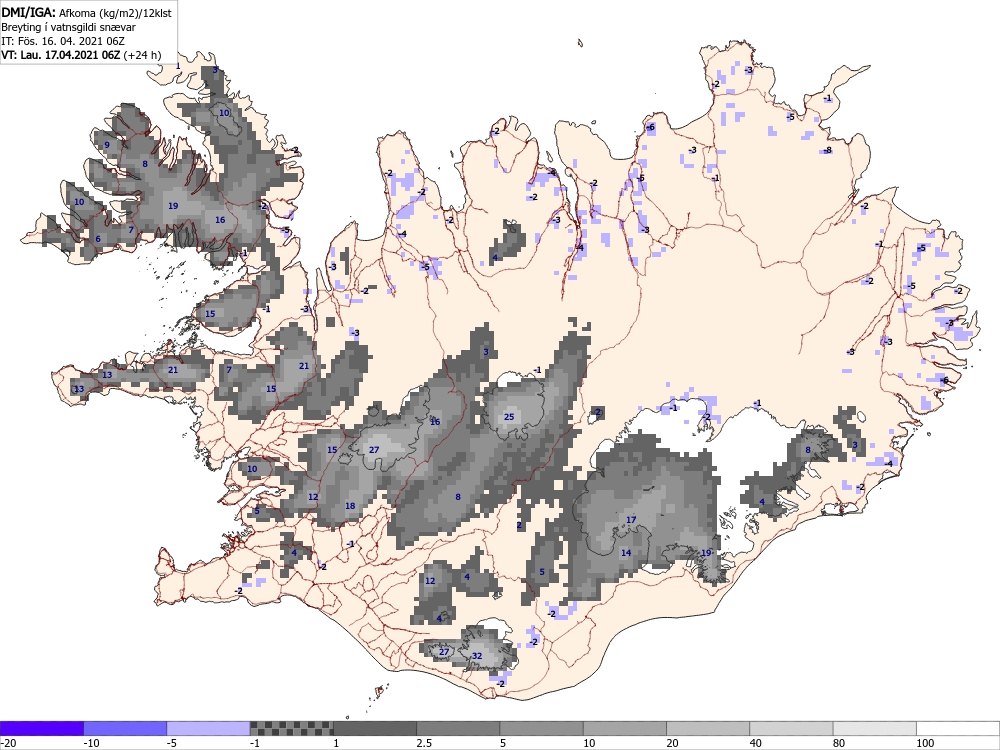Click the map value 14 below 17
Viewport: 1000px width, 750px height.
[x=626, y=553]
